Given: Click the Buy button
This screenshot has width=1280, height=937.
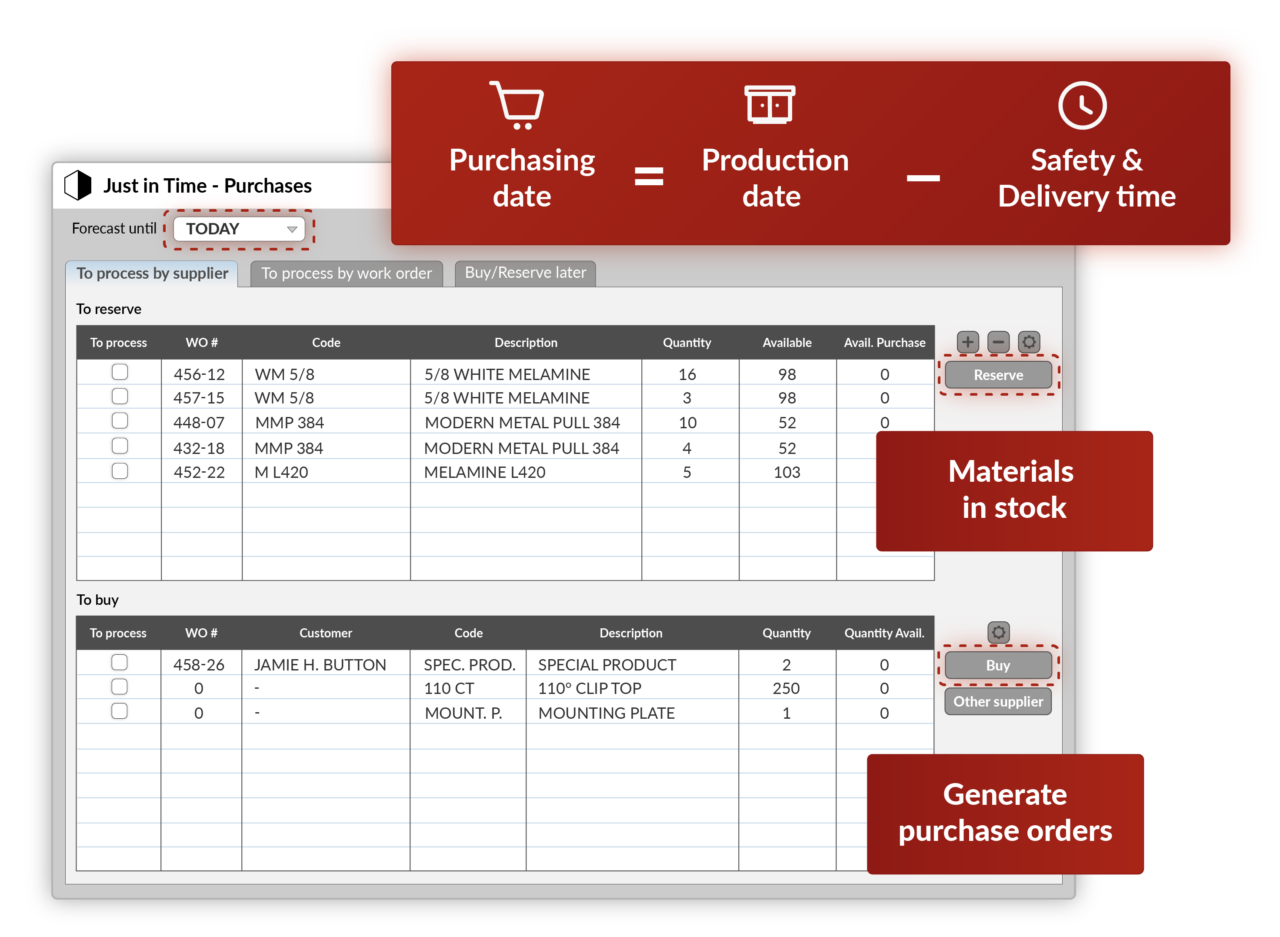Looking at the screenshot, I should [998, 666].
